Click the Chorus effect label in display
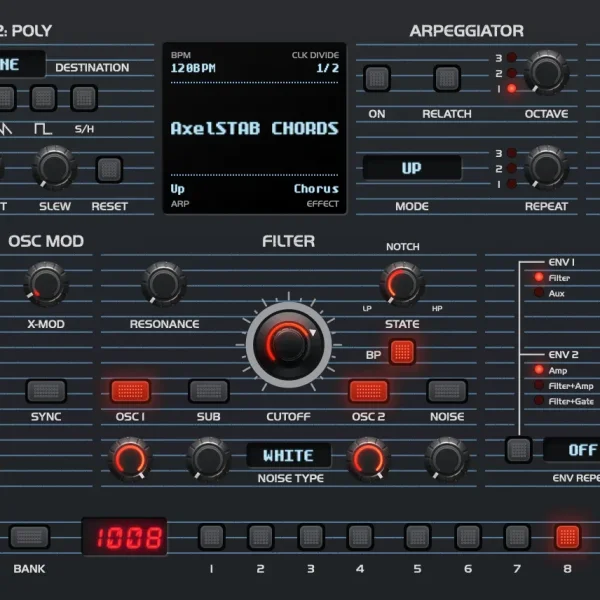 316,189
